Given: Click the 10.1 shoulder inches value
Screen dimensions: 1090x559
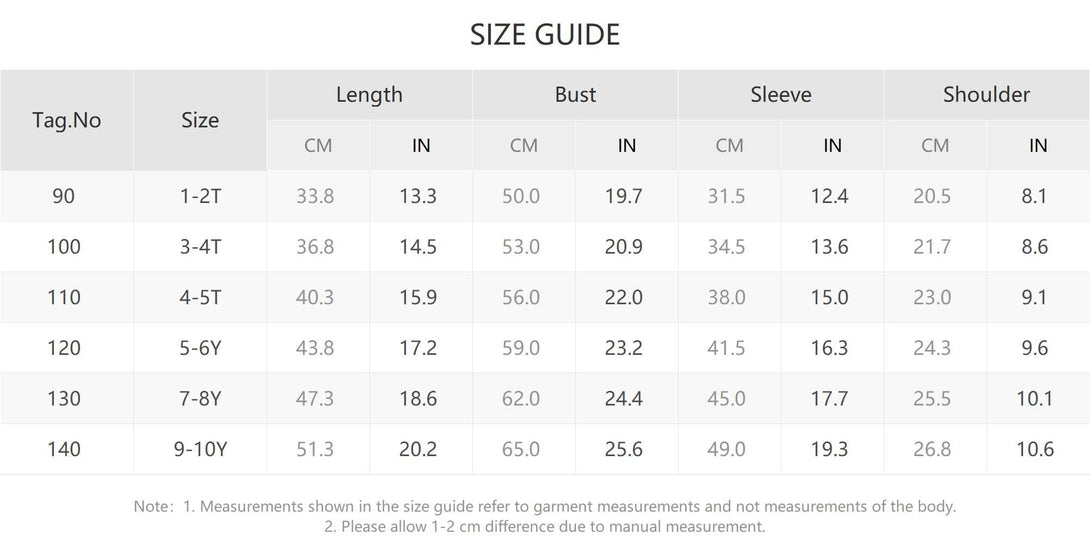Looking at the screenshot, I should point(1035,399).
